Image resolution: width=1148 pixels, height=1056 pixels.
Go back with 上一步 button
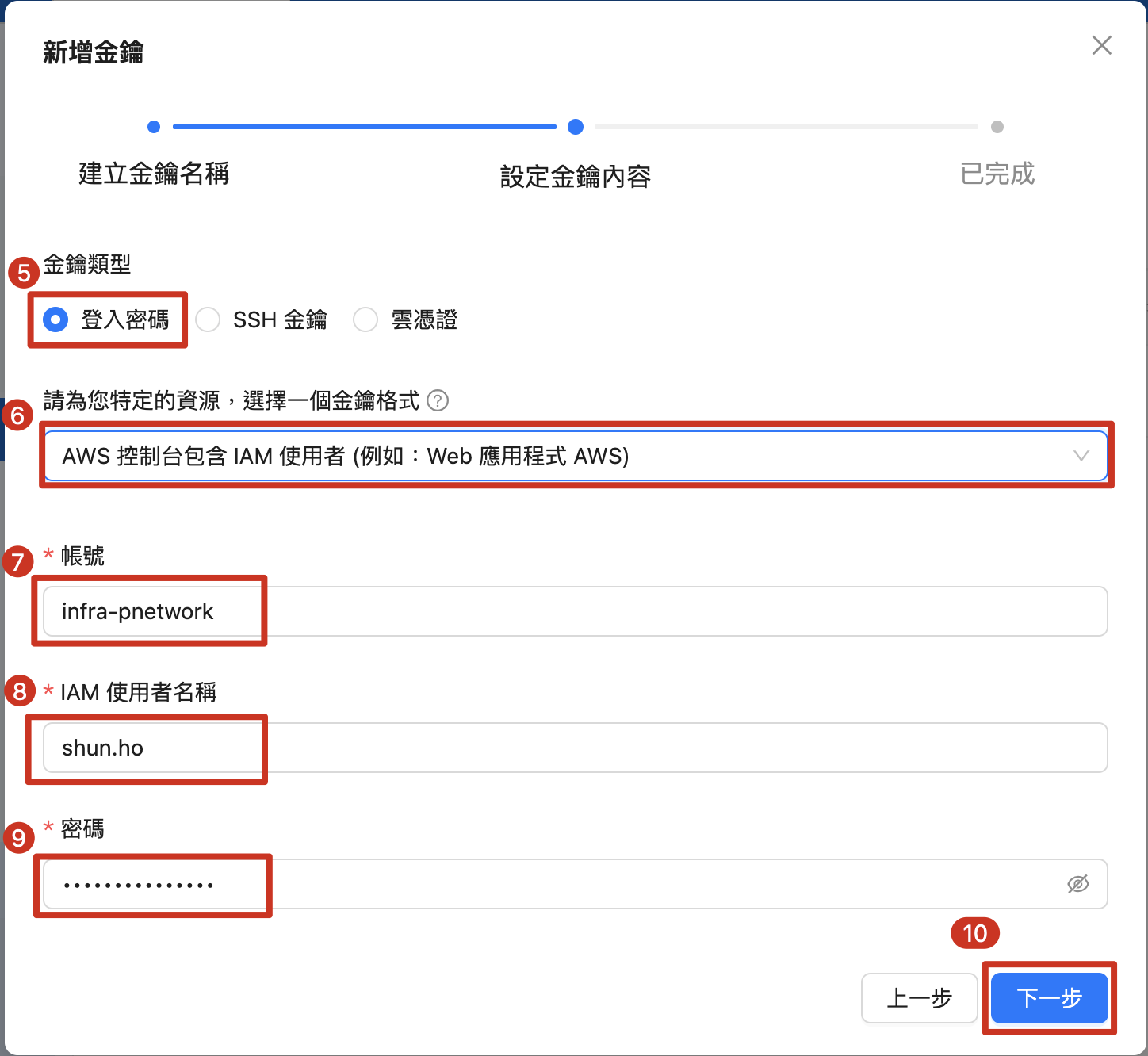click(x=919, y=998)
